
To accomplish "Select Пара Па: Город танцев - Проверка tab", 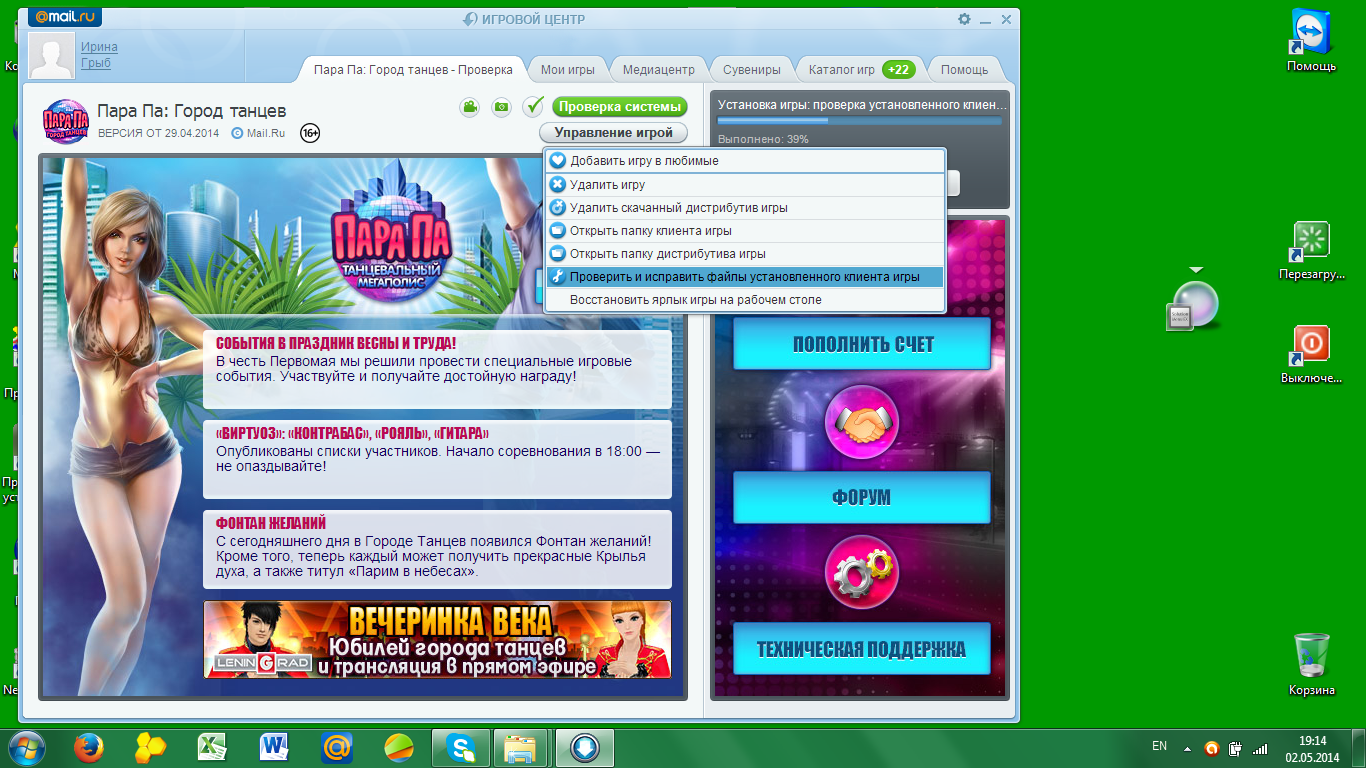I will [413, 70].
